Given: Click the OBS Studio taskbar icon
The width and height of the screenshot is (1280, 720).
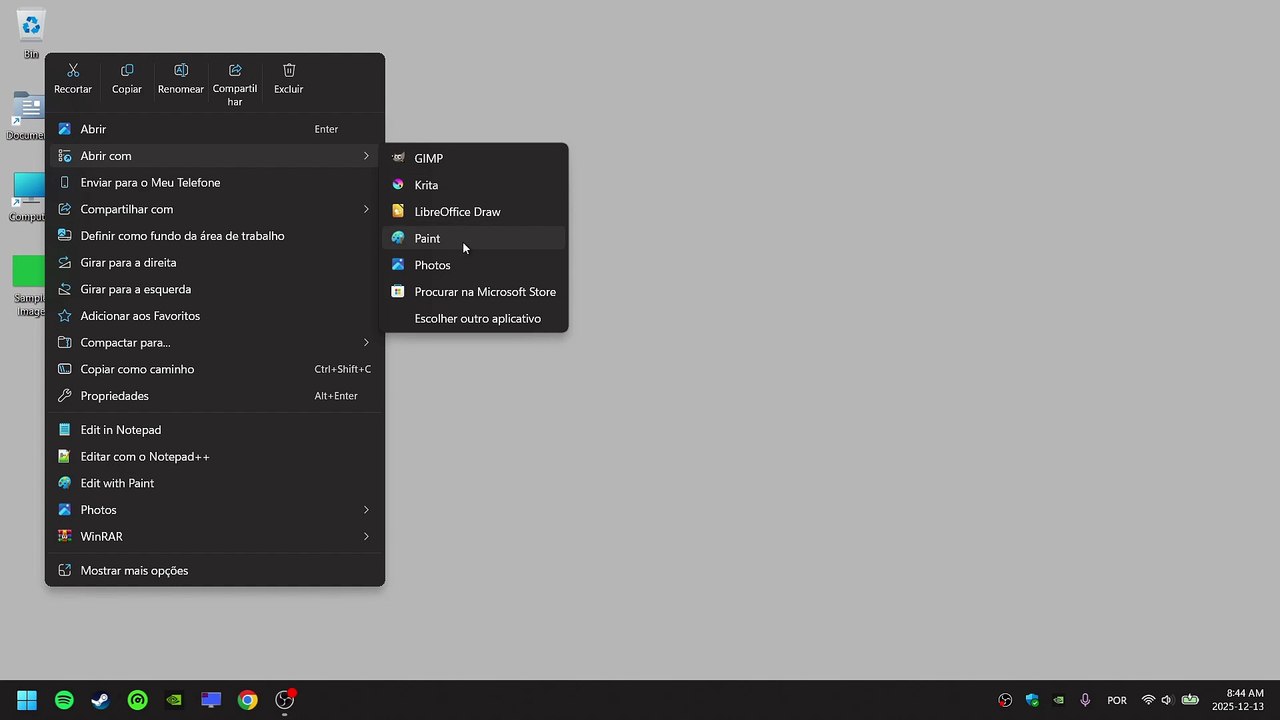Looking at the screenshot, I should point(285,700).
